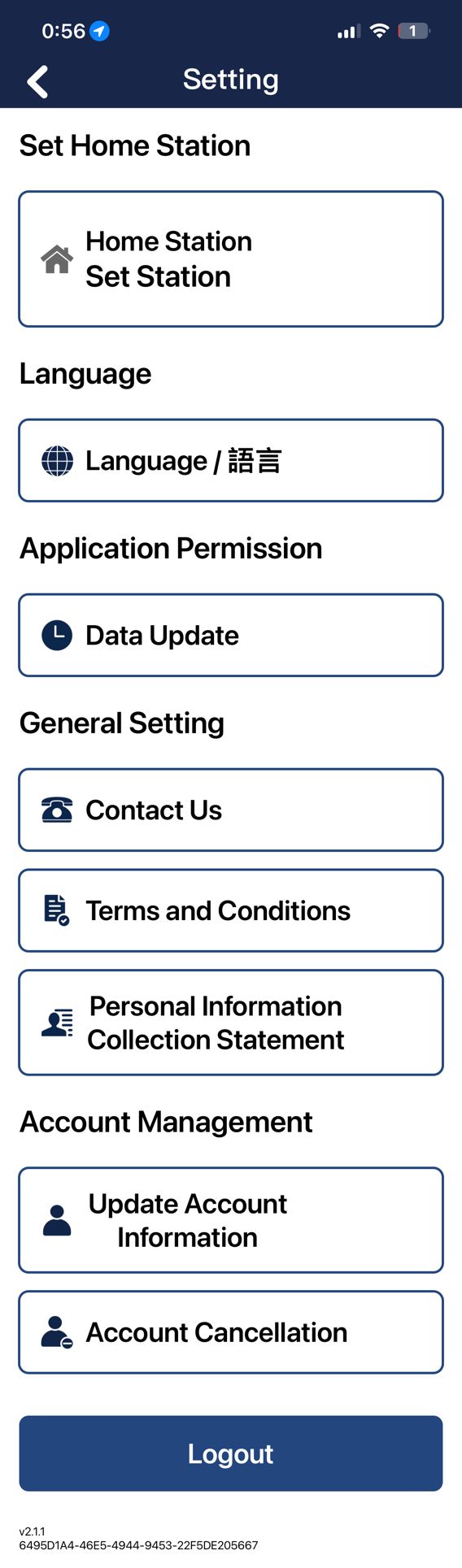Screen dimensions: 462x1568
Task: Tap the back arrow icon
Action: click(37, 82)
